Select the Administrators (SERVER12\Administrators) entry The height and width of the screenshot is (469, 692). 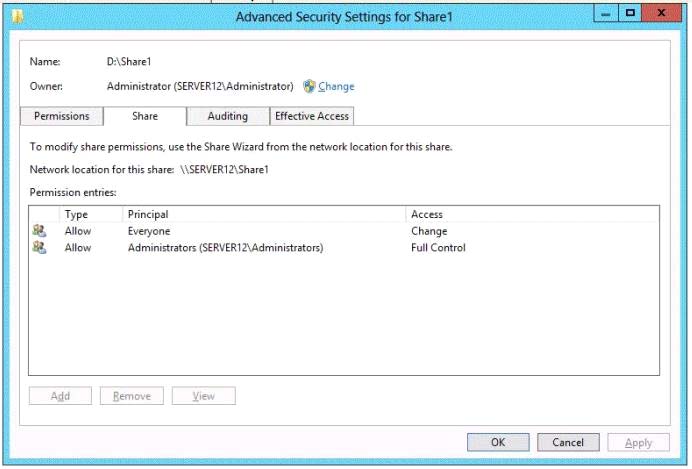[225, 248]
